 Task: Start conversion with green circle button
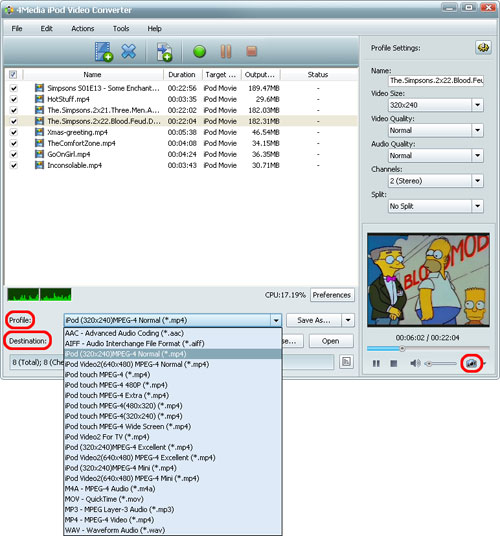(x=199, y=52)
